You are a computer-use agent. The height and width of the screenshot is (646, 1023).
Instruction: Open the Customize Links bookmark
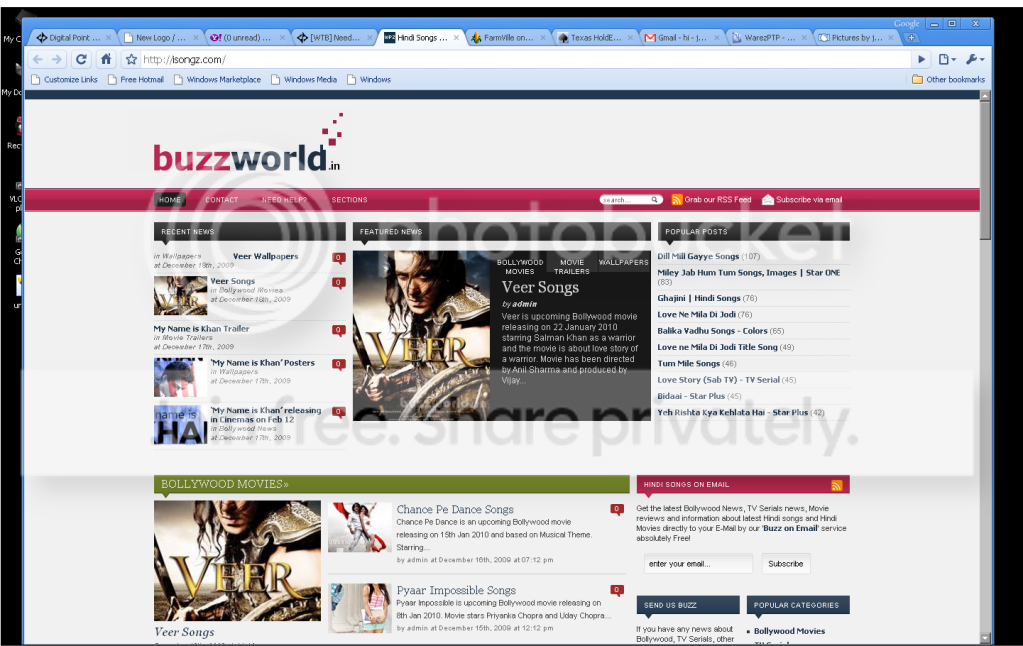65,80
